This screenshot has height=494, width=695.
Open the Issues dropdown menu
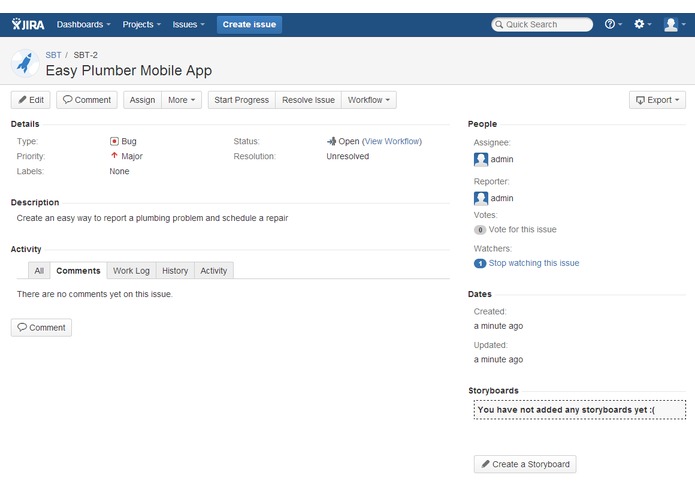(188, 24)
